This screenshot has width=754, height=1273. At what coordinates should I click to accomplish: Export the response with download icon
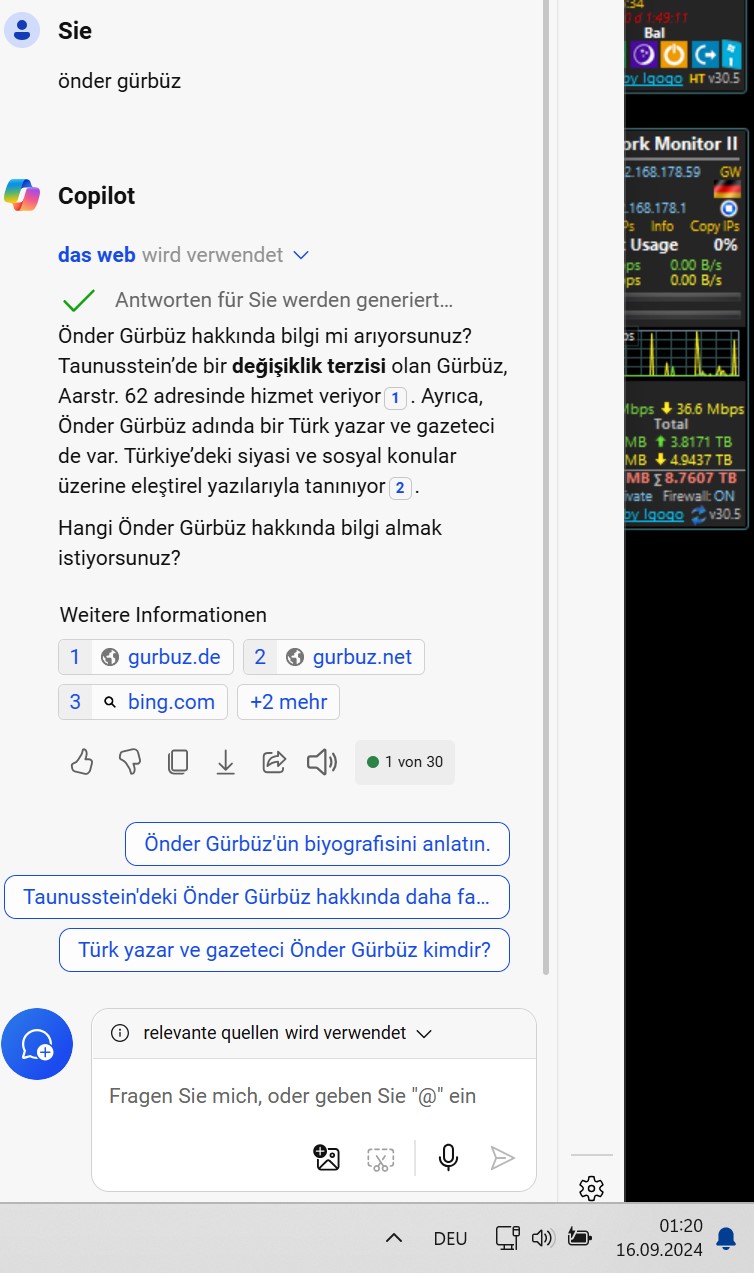pos(226,763)
